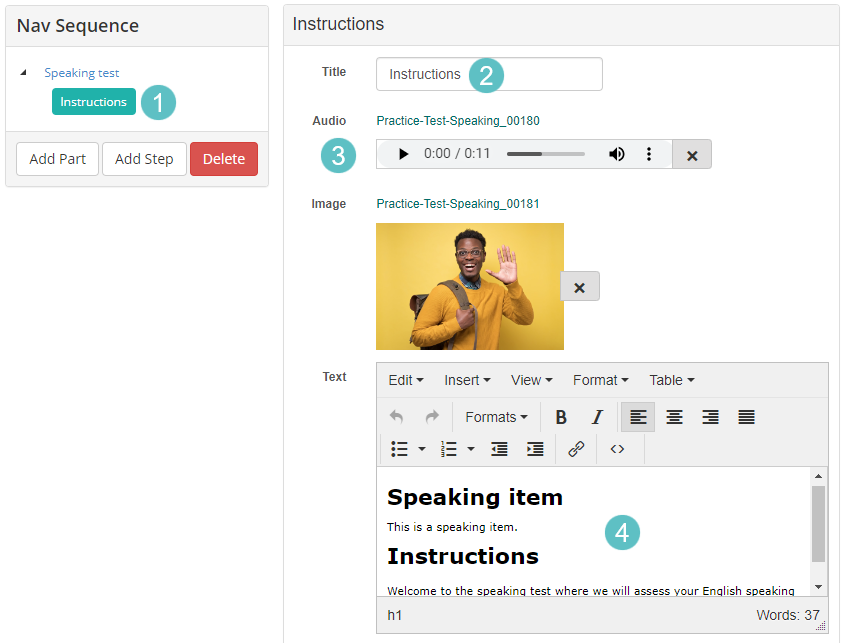Toggle italic formatting in text editor
843x643 pixels.
coord(597,417)
